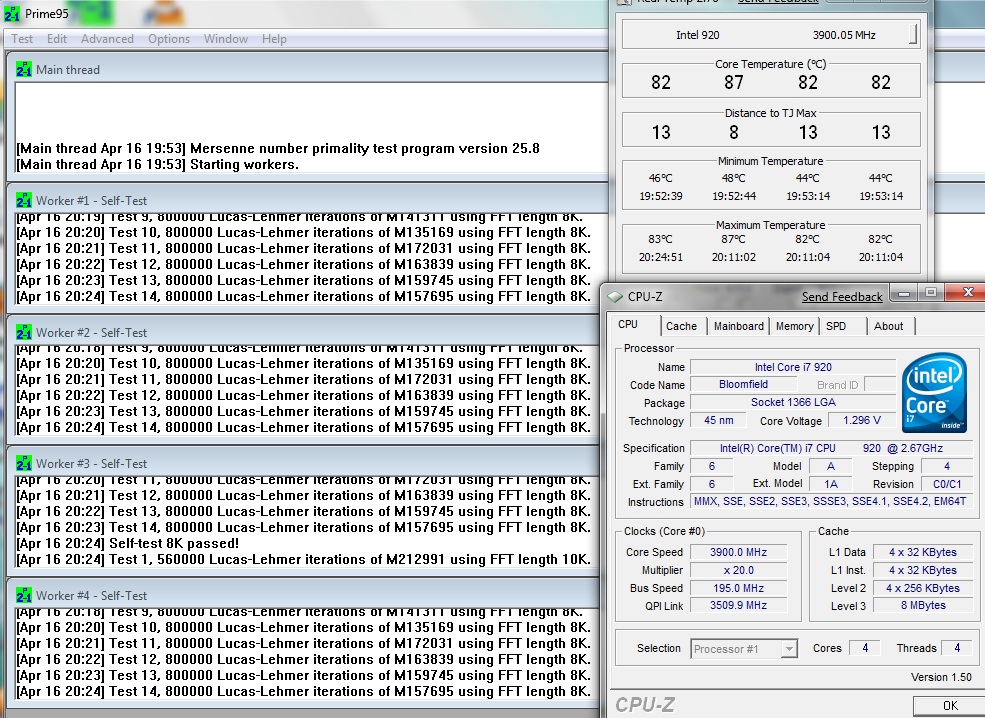Click the 3900.05 MHz readout in Real Temp

coord(844,35)
